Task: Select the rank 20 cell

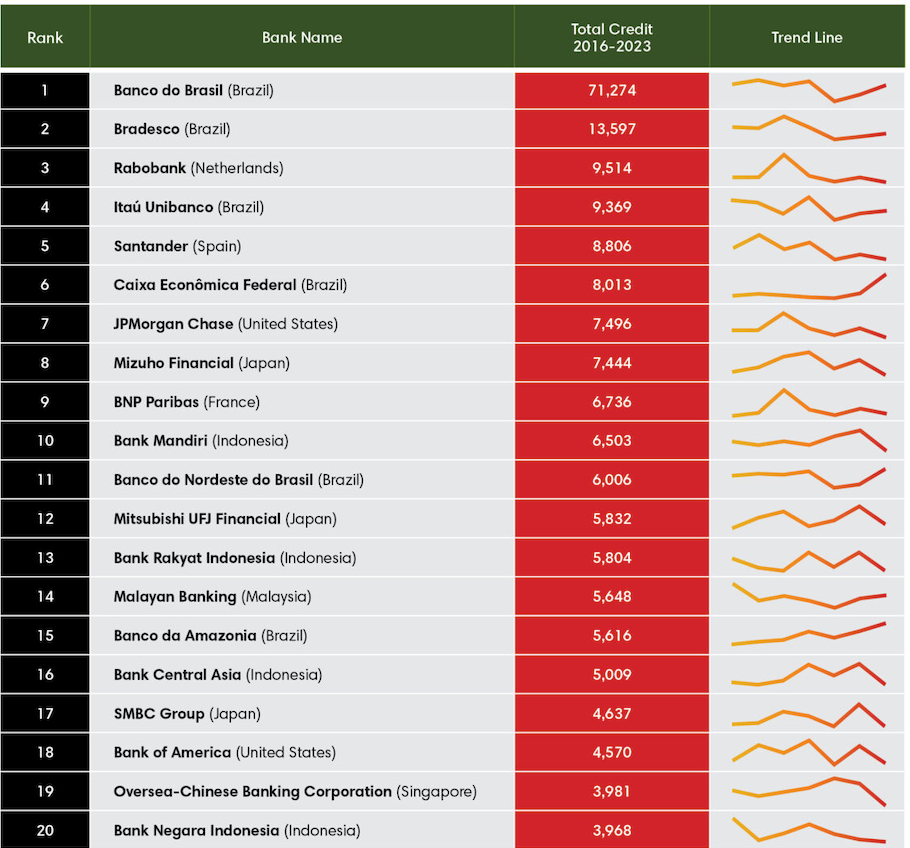Action: (x=45, y=830)
